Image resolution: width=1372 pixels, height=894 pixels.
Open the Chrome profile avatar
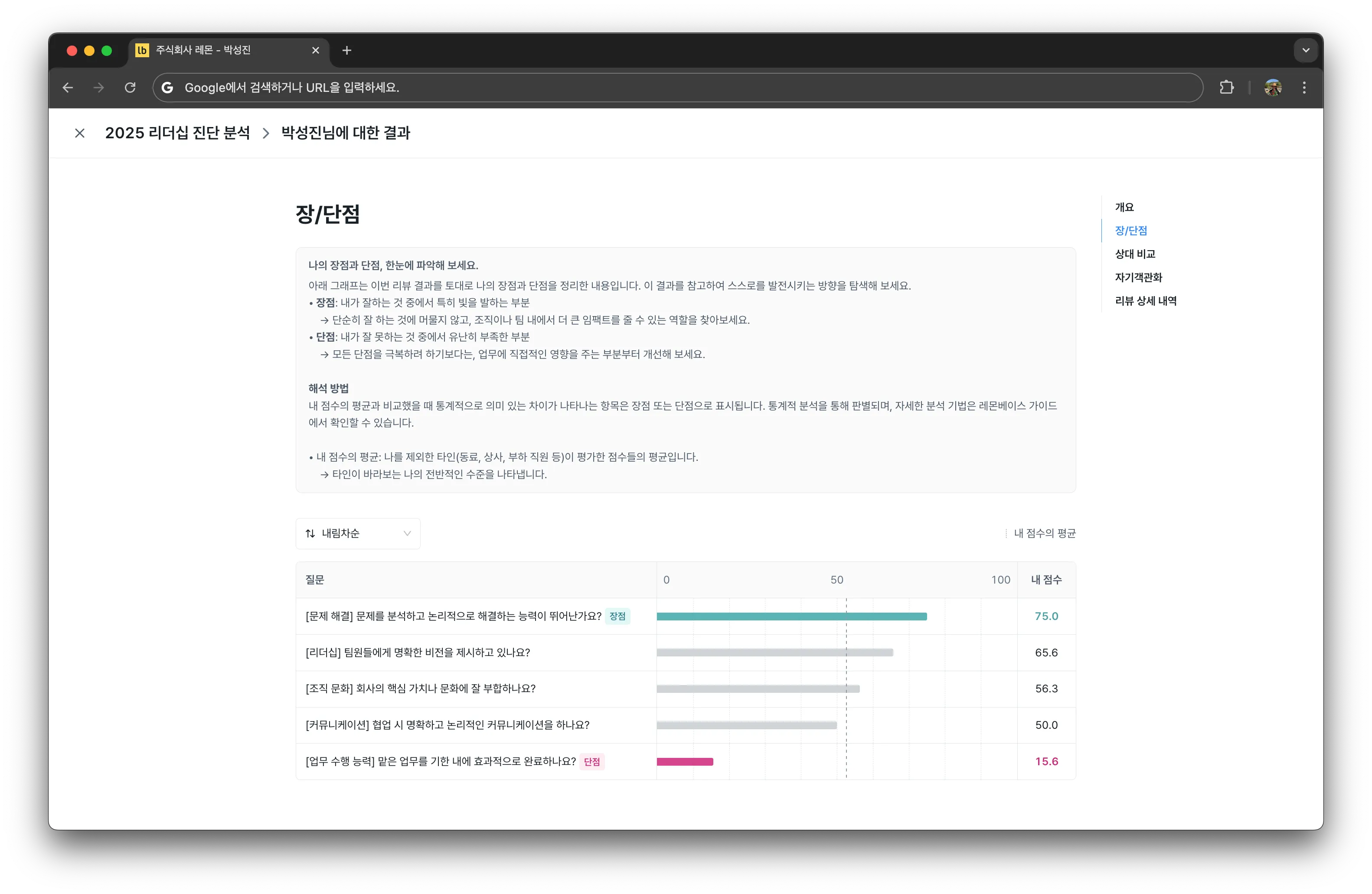tap(1273, 88)
